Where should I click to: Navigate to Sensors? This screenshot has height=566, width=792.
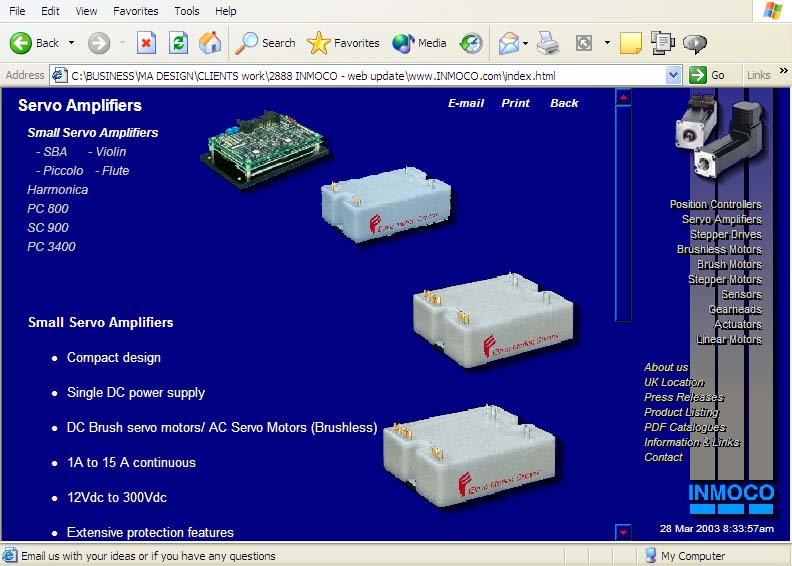coord(741,294)
